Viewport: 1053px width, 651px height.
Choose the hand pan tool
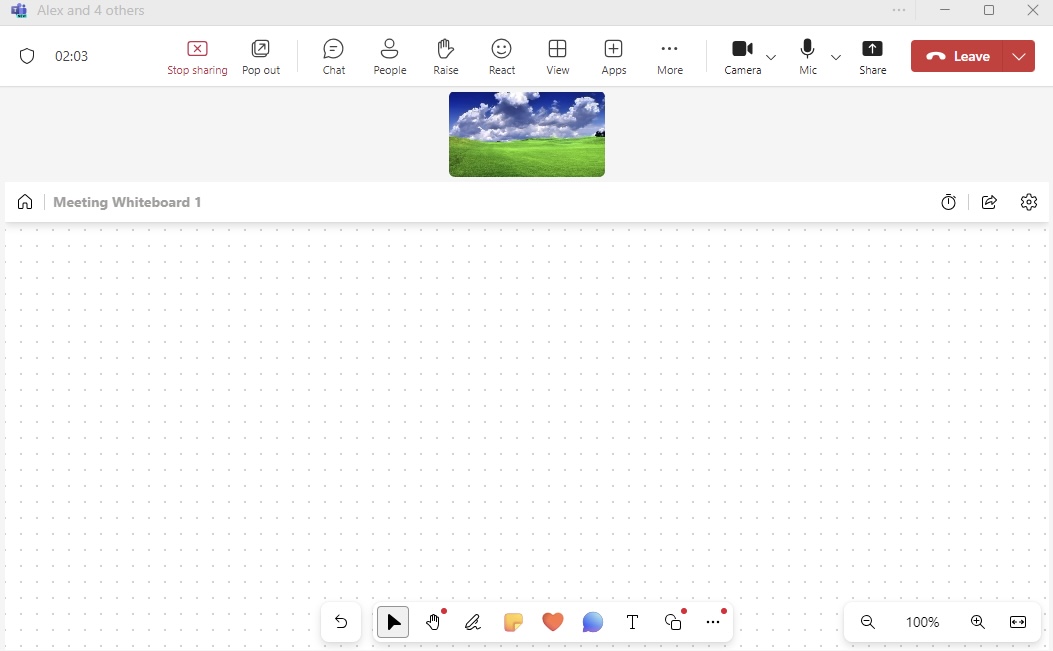[433, 622]
